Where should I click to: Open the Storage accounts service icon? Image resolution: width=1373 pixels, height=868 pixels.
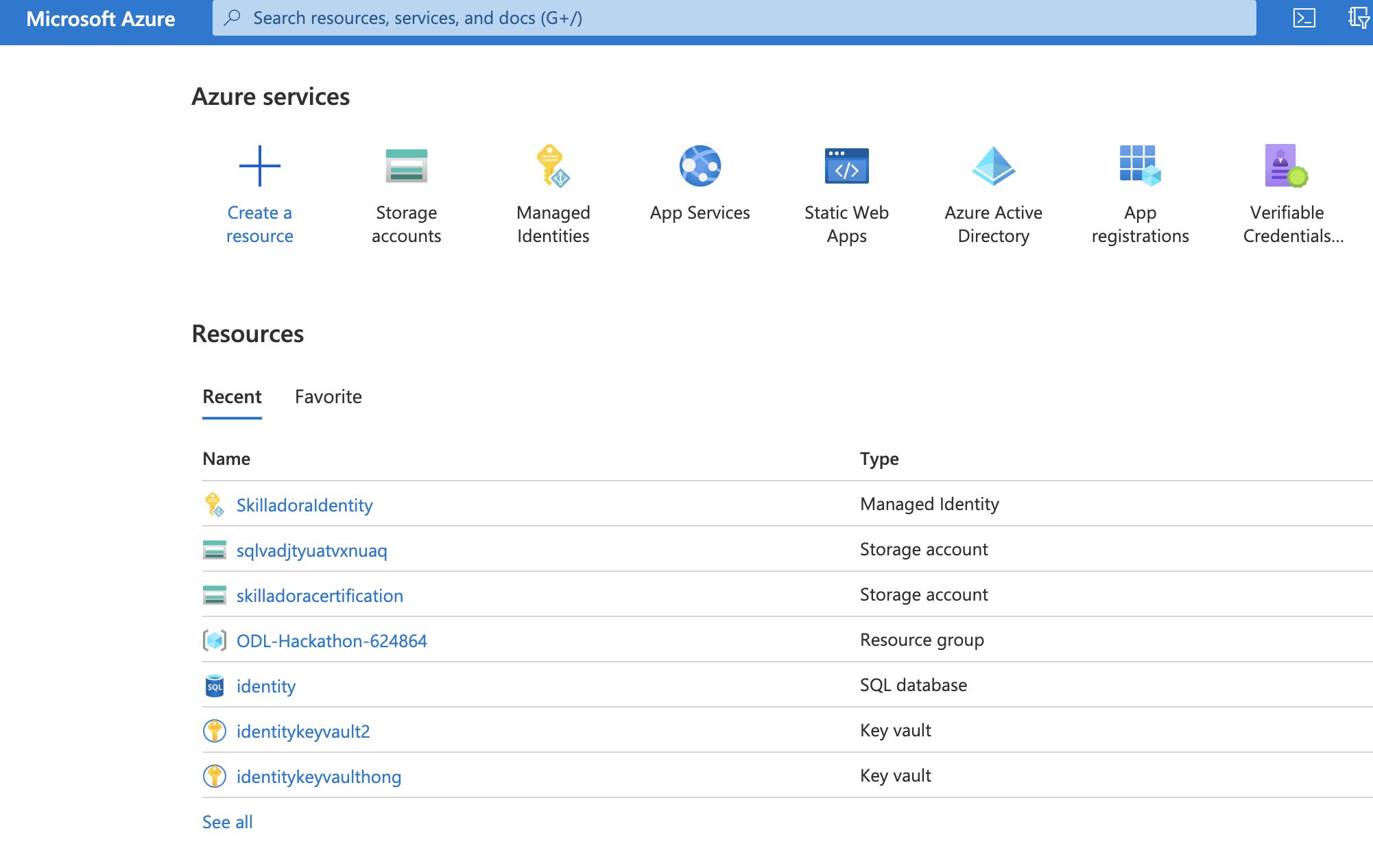pyautogui.click(x=406, y=166)
